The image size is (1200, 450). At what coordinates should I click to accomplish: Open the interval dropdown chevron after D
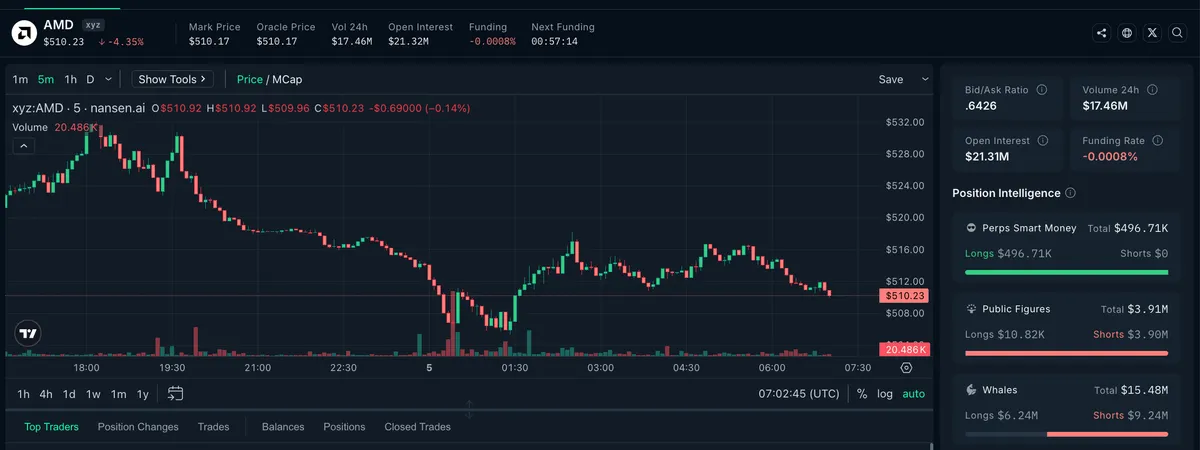click(x=108, y=79)
